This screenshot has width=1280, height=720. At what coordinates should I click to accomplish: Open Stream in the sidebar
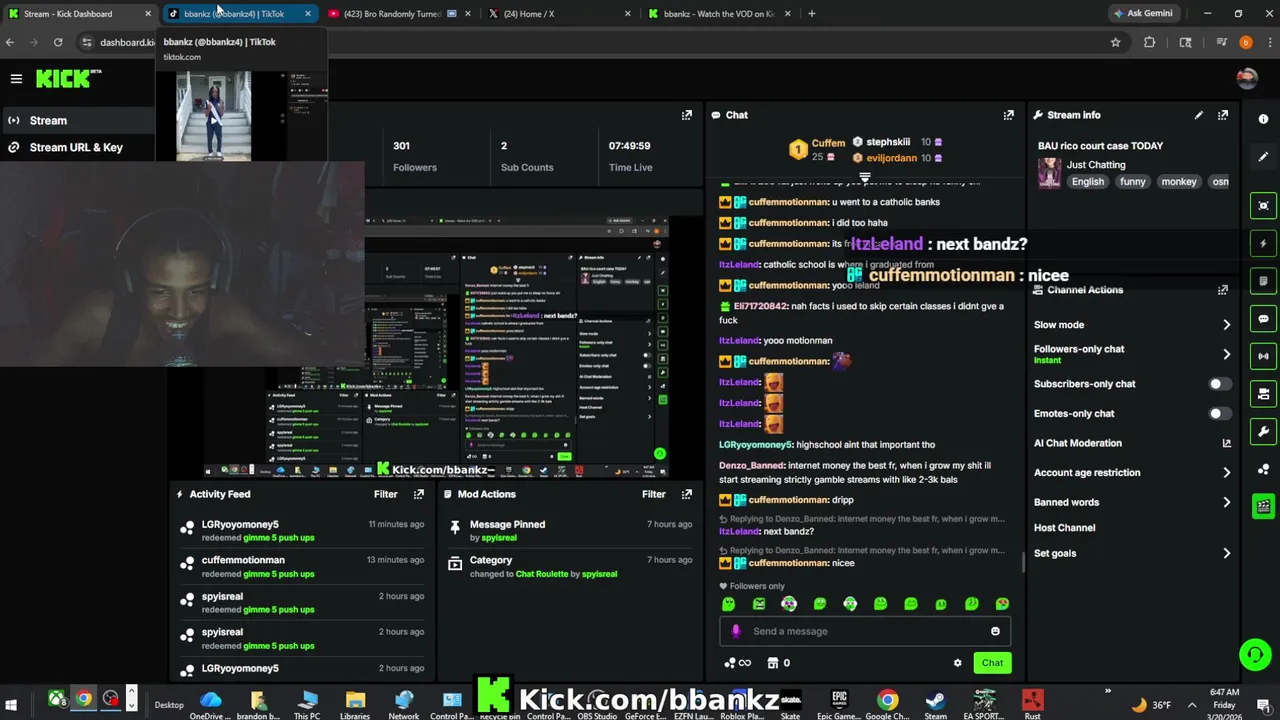tap(77, 120)
